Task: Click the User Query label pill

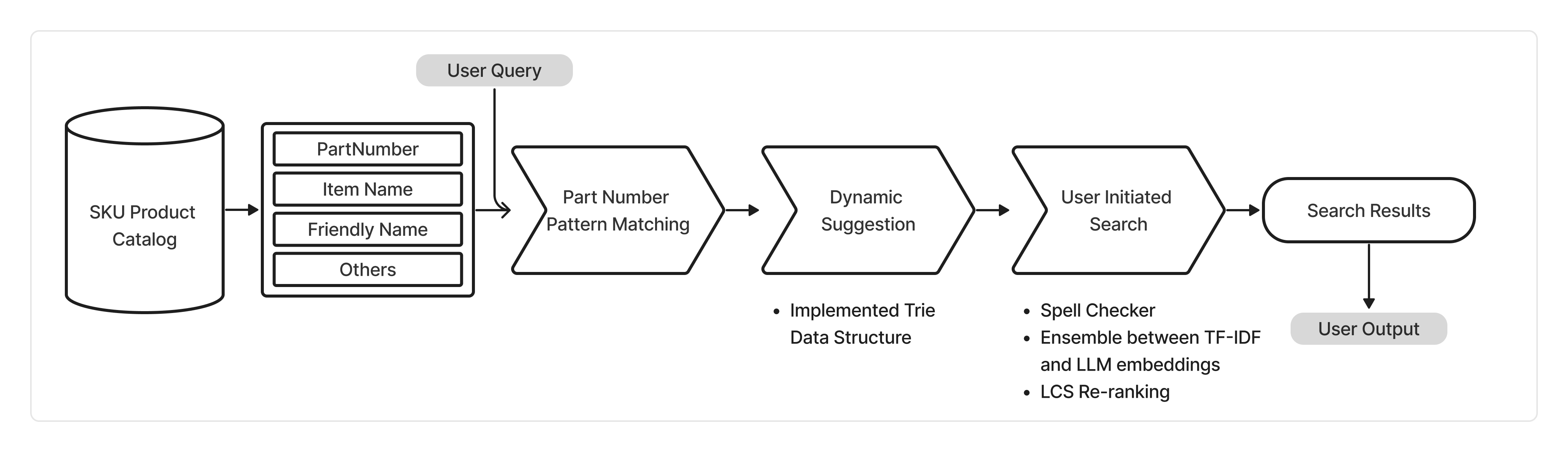Action: pyautogui.click(x=494, y=70)
